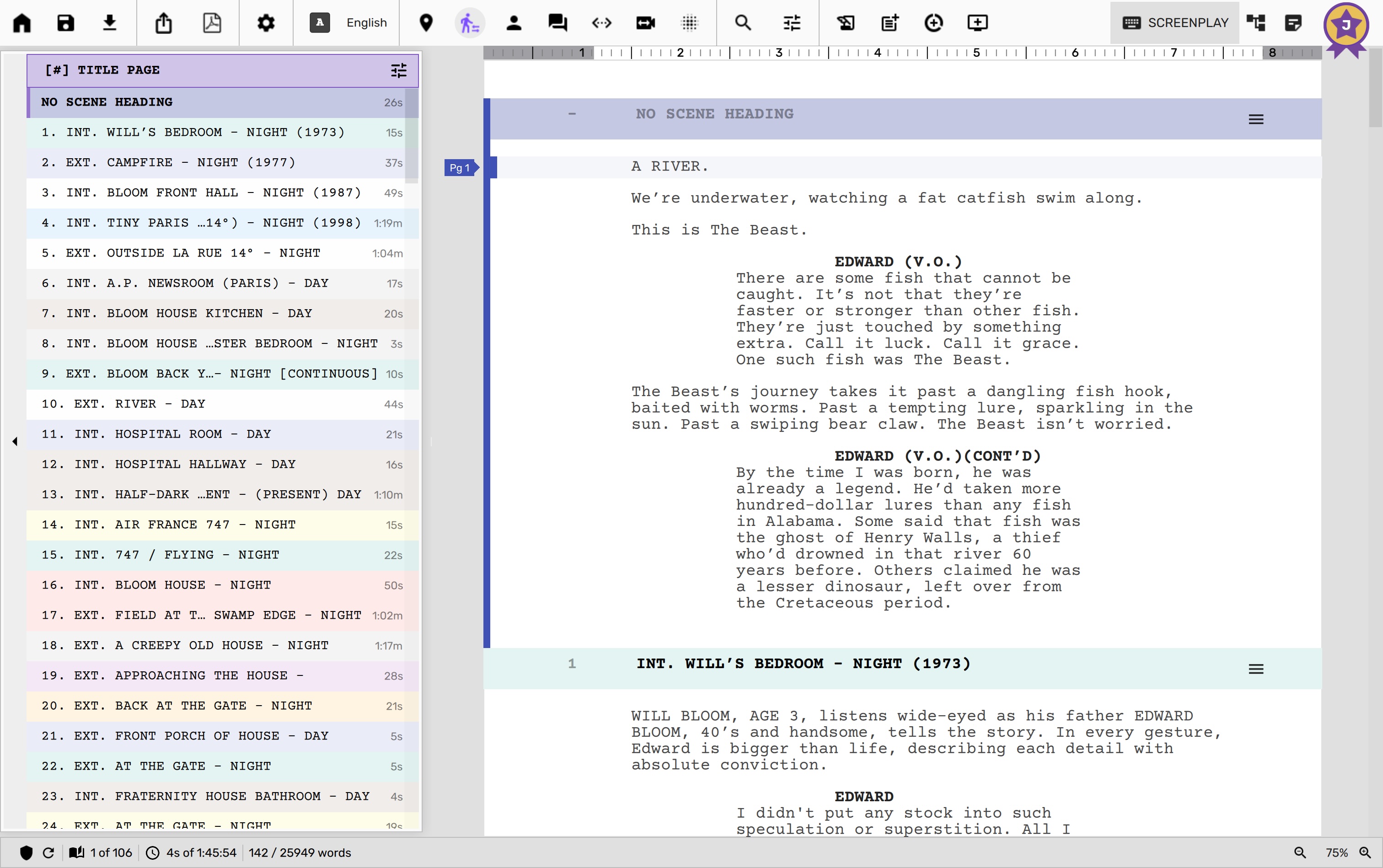Open the PDF export icon
The height and width of the screenshot is (868, 1383).
pos(212,23)
